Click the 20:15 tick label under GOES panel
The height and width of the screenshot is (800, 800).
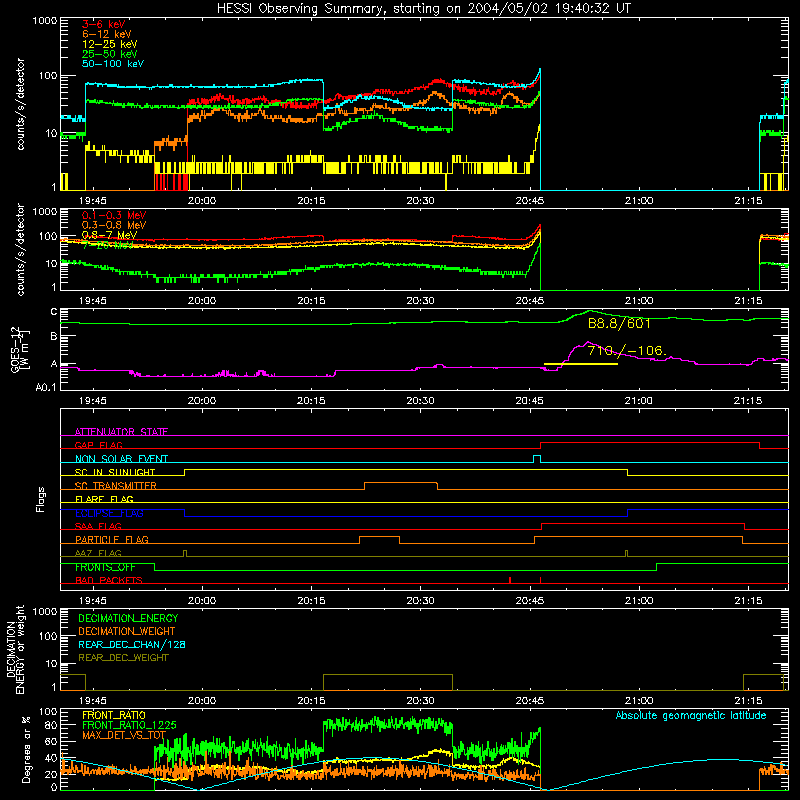click(311, 401)
